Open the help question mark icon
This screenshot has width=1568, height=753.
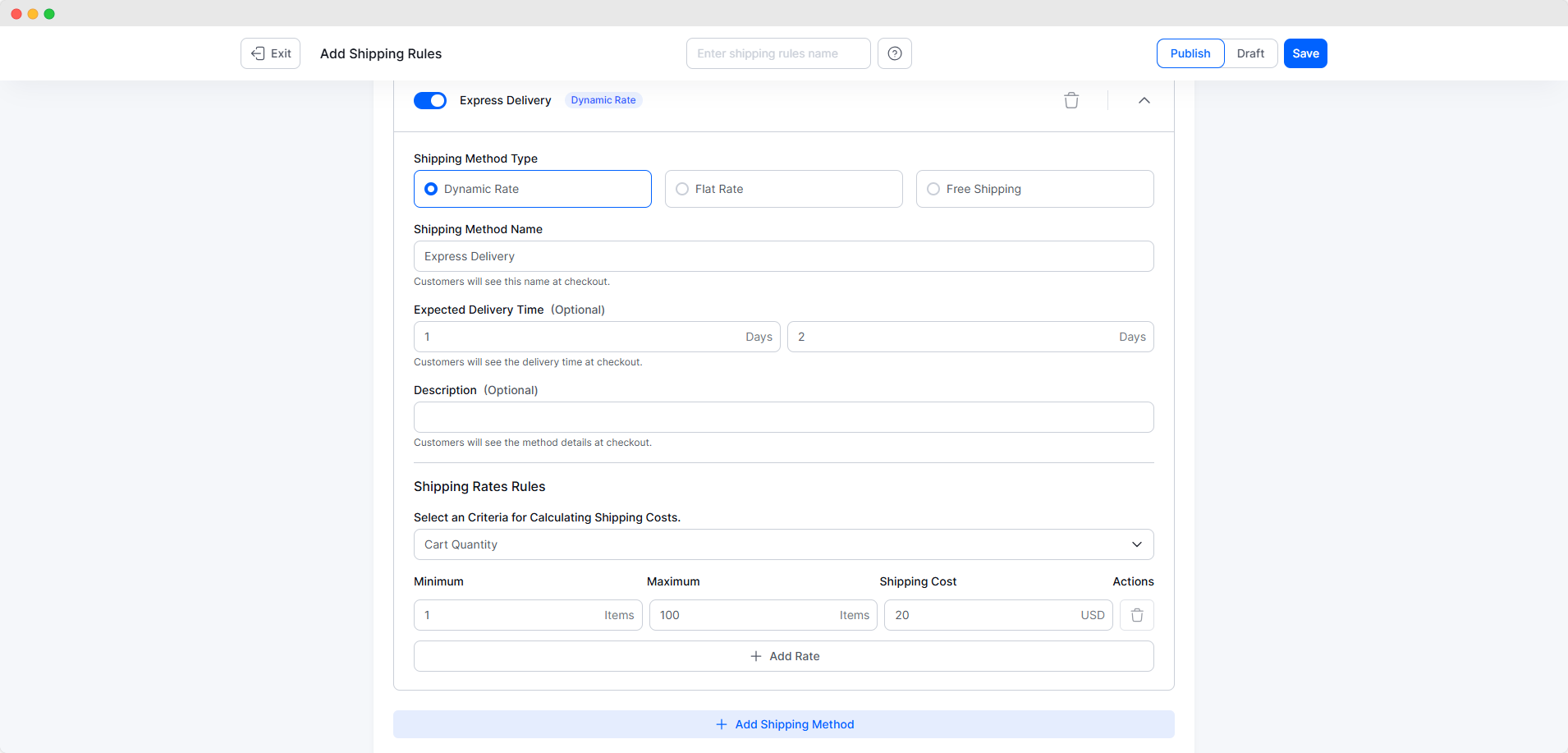pos(895,53)
